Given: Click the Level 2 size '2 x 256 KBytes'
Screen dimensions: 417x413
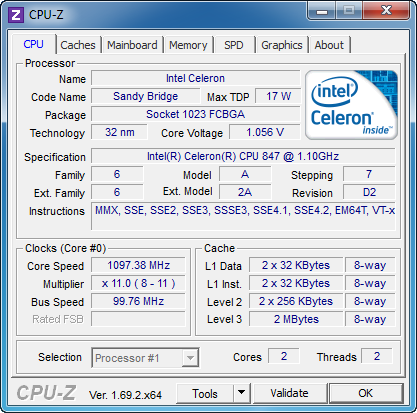Looking at the screenshot, I should (x=296, y=301).
